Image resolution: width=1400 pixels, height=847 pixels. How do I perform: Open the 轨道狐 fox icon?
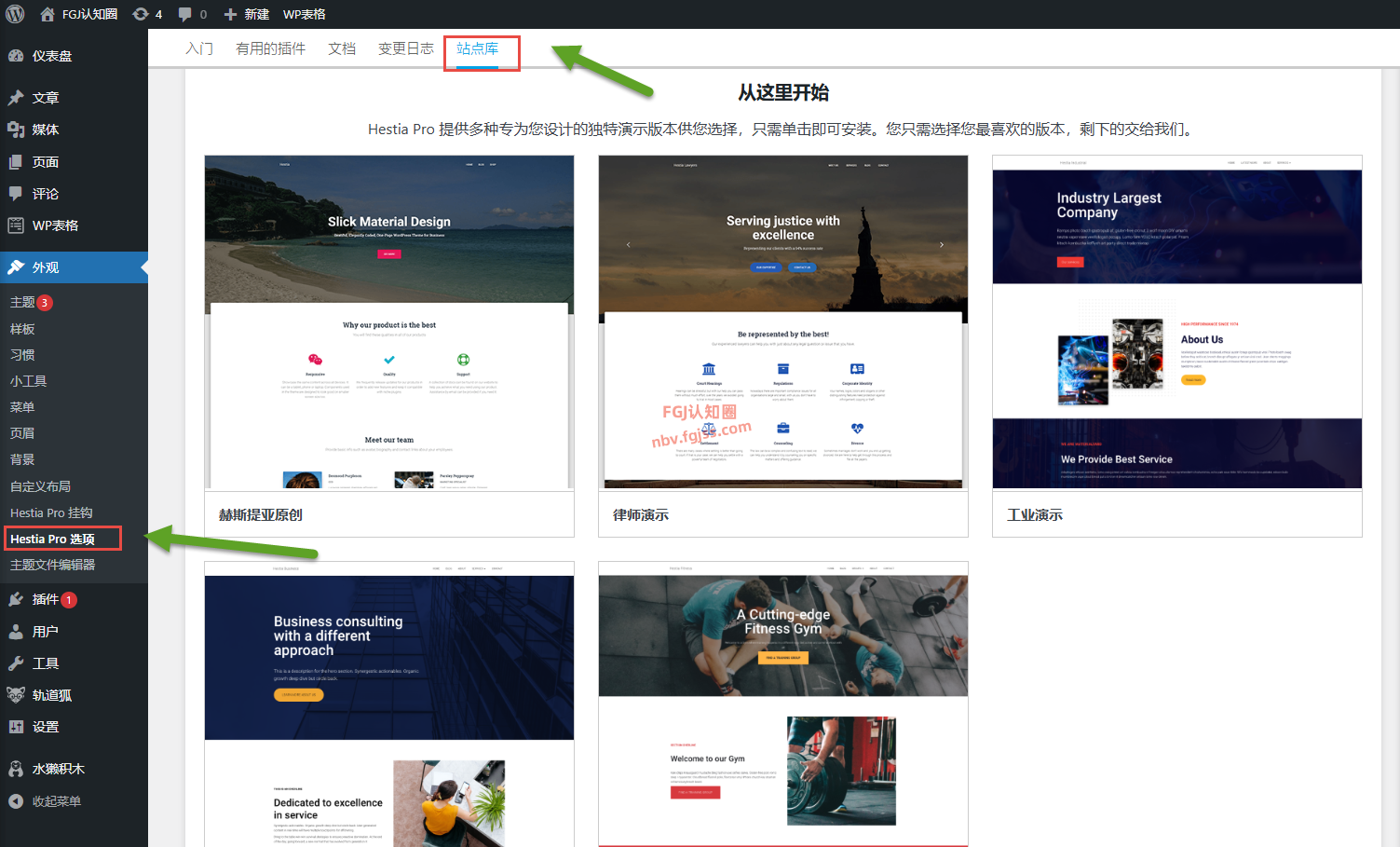(x=16, y=695)
